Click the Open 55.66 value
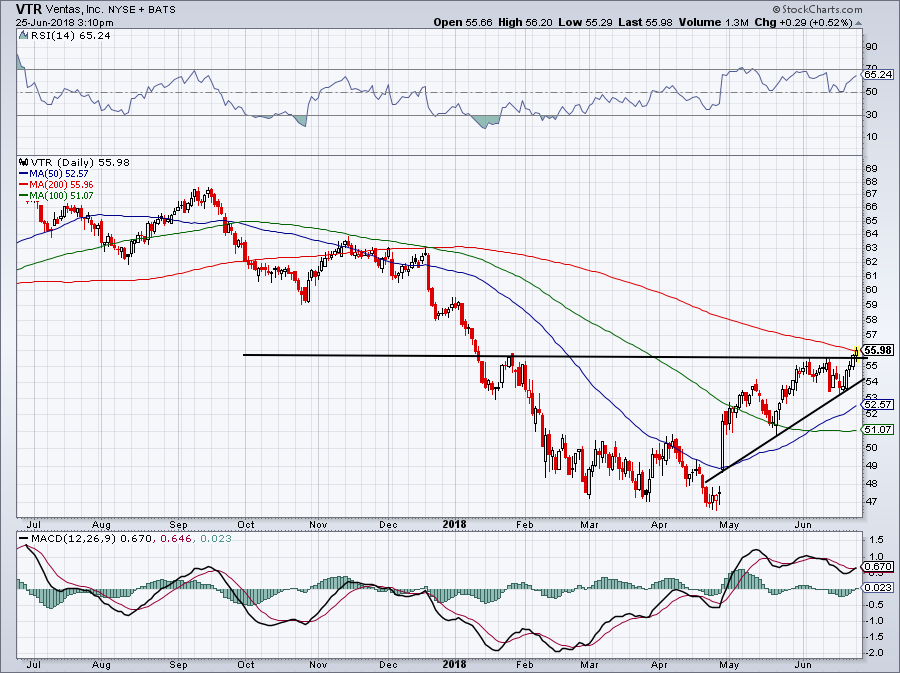The height and width of the screenshot is (673, 900). [x=463, y=22]
